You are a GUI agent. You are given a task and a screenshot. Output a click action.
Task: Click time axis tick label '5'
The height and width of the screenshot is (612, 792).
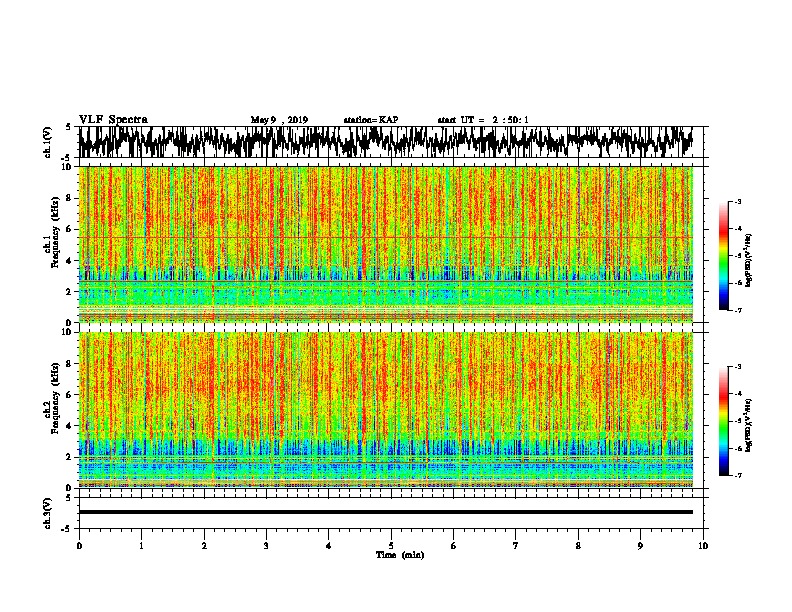(x=391, y=545)
